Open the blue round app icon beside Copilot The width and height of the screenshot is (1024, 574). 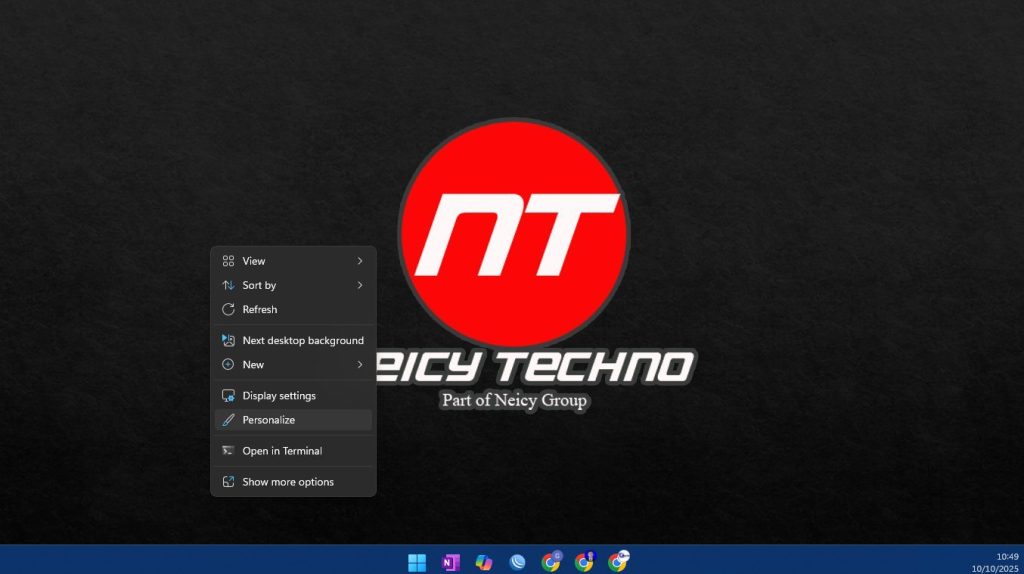(x=517, y=562)
